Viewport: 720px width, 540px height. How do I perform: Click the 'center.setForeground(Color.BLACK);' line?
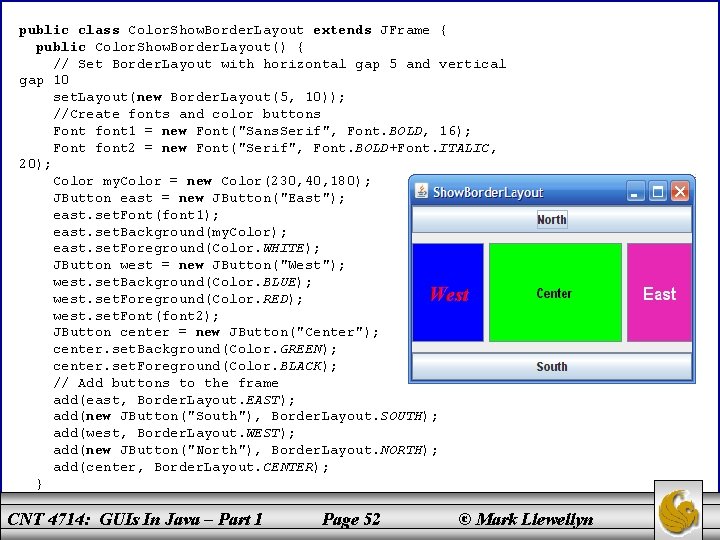click(195, 366)
